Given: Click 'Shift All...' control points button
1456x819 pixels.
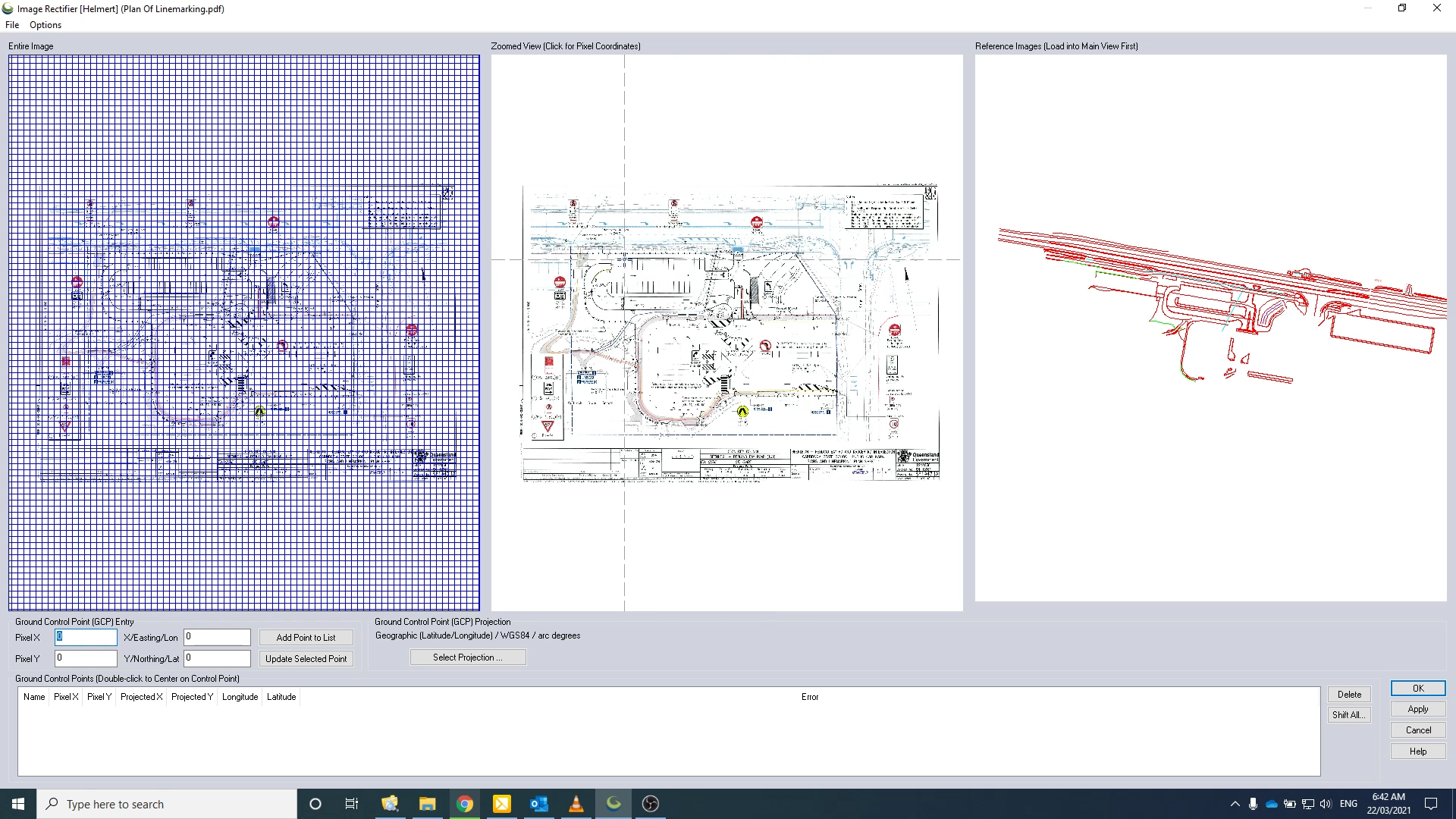Looking at the screenshot, I should 1349,714.
